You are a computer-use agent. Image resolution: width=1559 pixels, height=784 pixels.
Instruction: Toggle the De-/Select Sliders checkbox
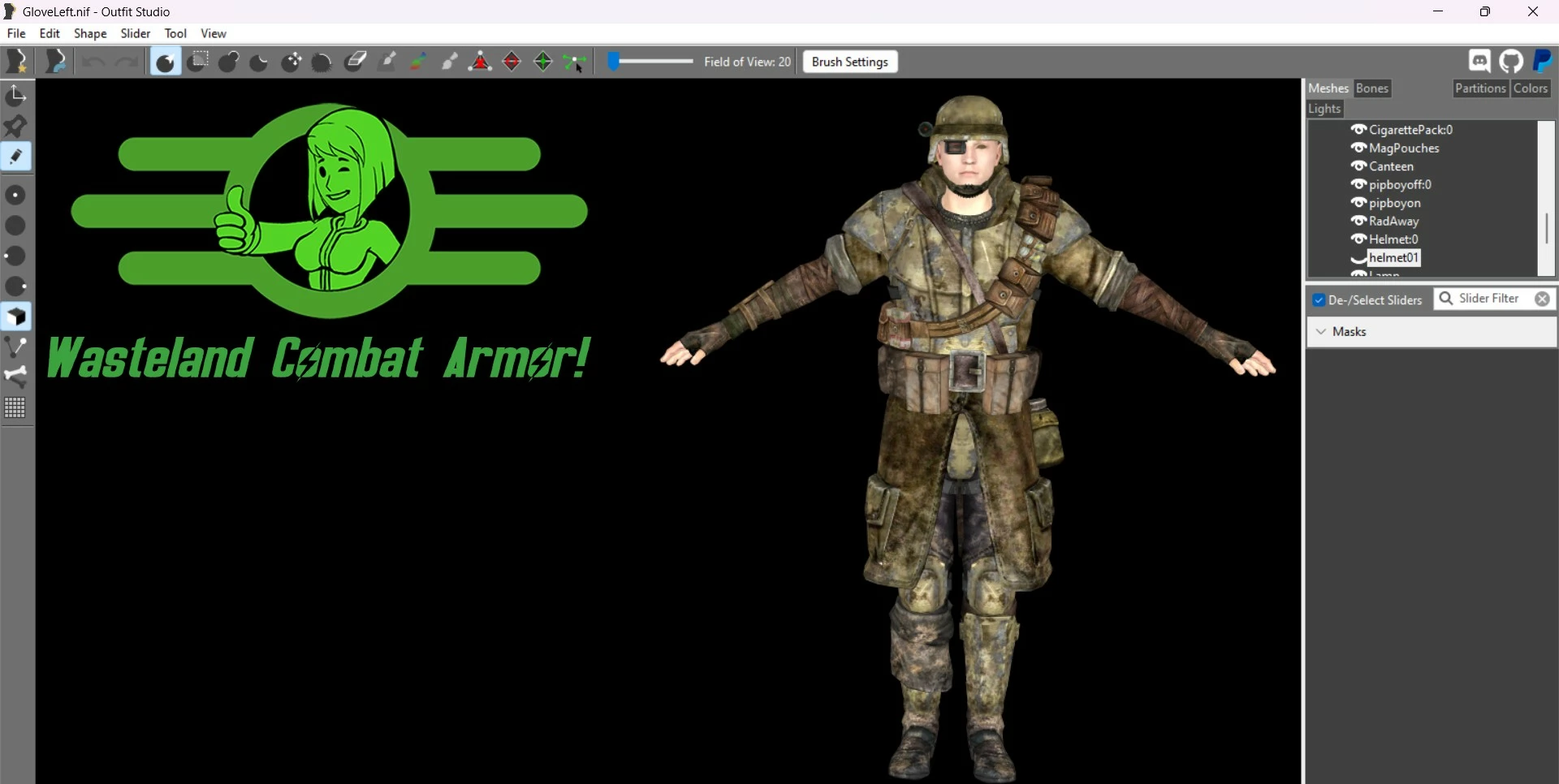click(x=1319, y=300)
